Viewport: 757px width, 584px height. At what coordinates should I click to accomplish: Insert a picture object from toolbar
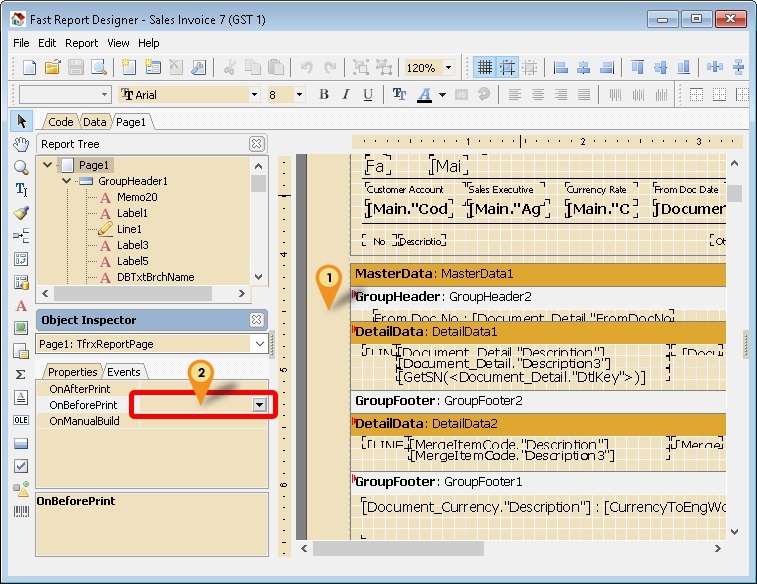(x=21, y=328)
